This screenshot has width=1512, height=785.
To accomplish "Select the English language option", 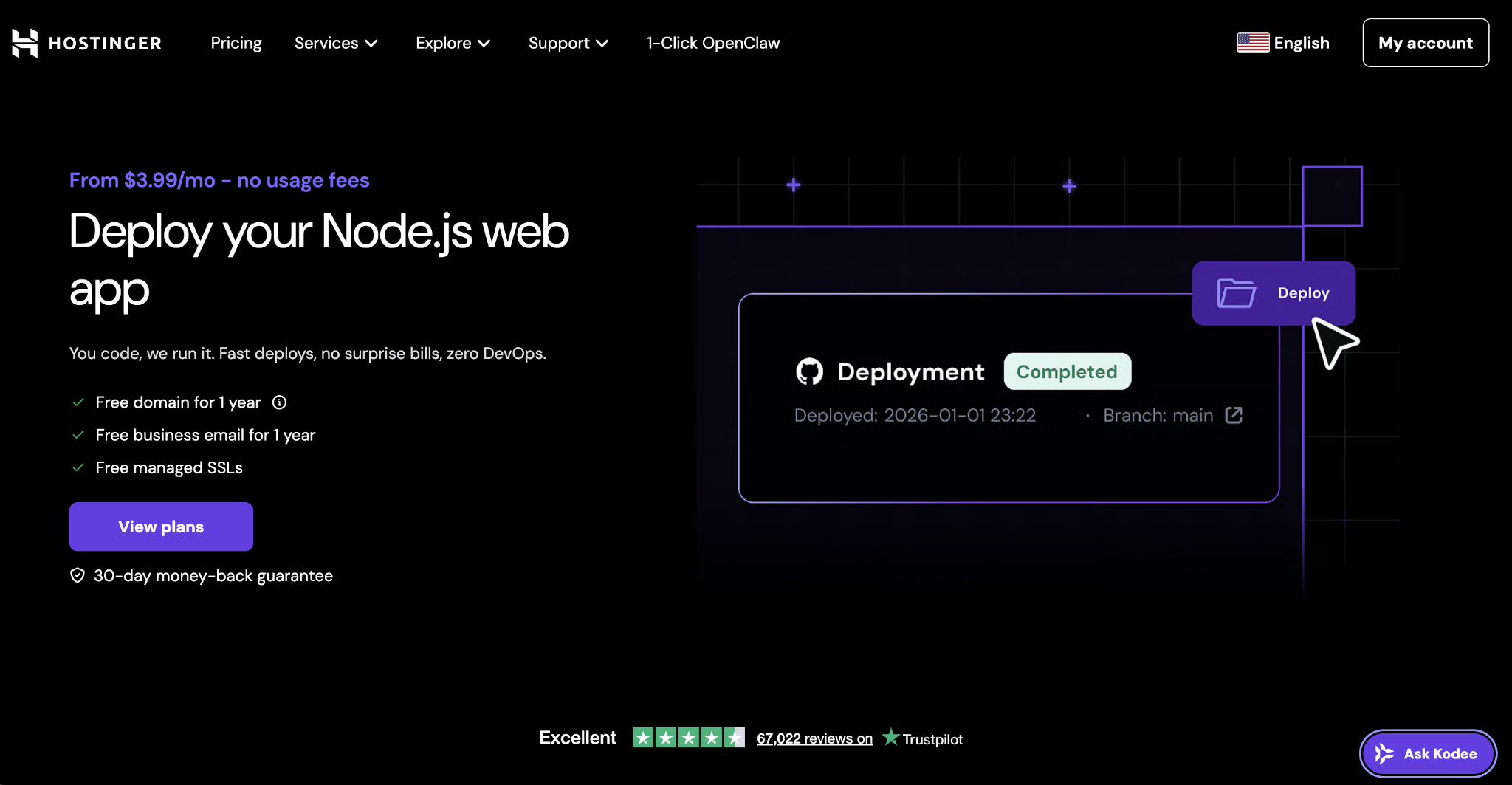I will (1302, 43).
